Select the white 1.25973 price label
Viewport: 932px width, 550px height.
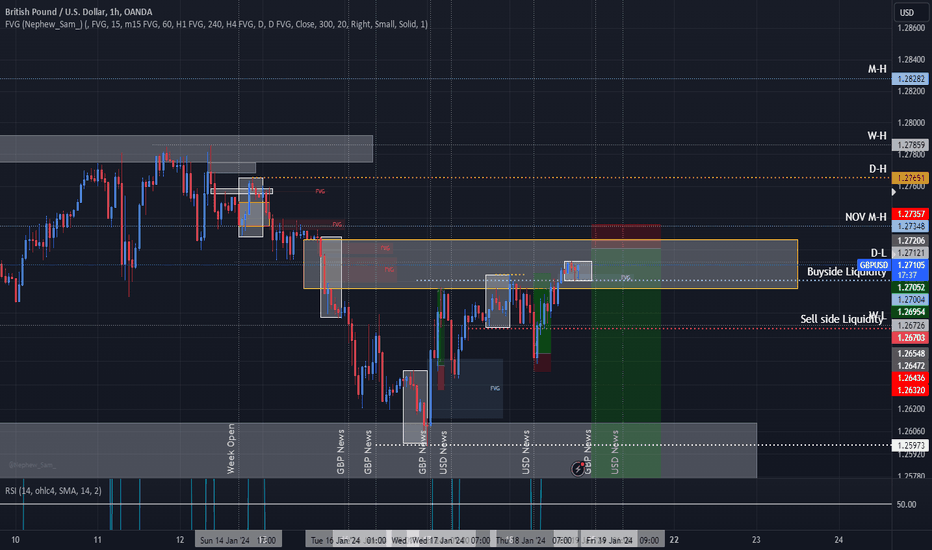pos(911,445)
